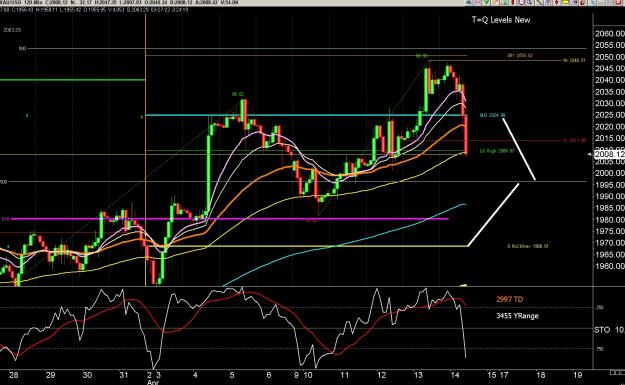Click the 1990.00 price axis label

coord(609,196)
